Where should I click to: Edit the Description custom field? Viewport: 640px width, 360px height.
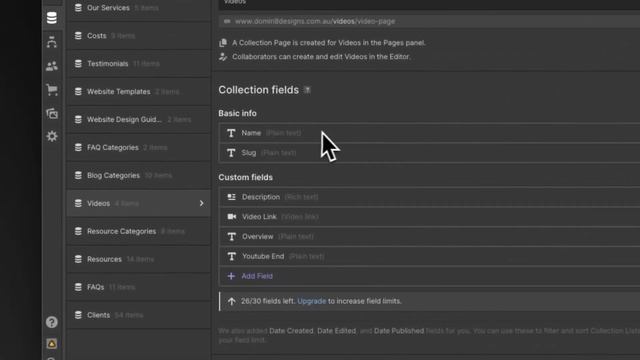pyautogui.click(x=429, y=197)
